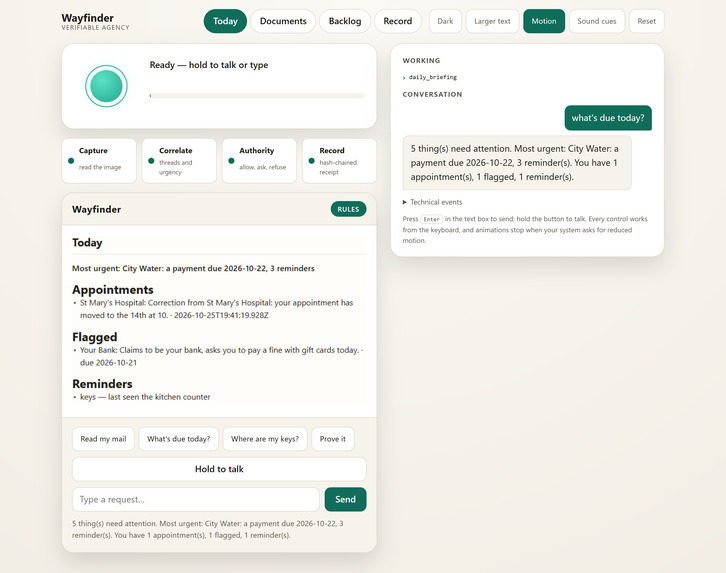Open the RULES badge button

pos(348,209)
